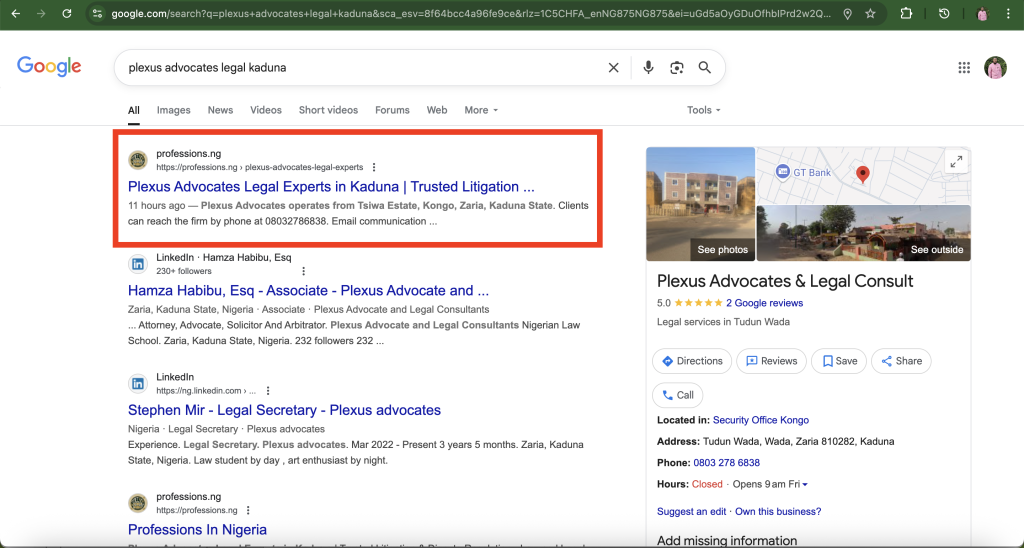Open more options for Hamza Habibu LinkedIn result
Screen dimensions: 1024x548
pyautogui.click(x=303, y=271)
